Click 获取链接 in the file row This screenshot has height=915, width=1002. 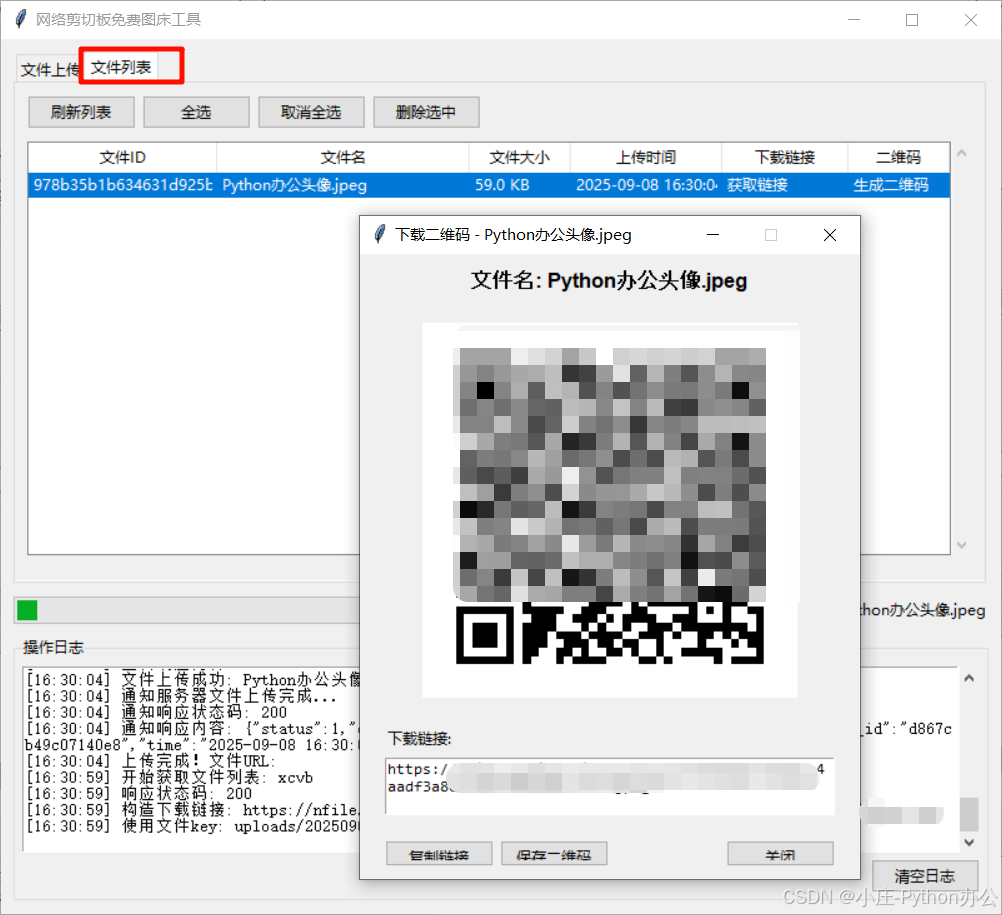pyautogui.click(x=757, y=185)
